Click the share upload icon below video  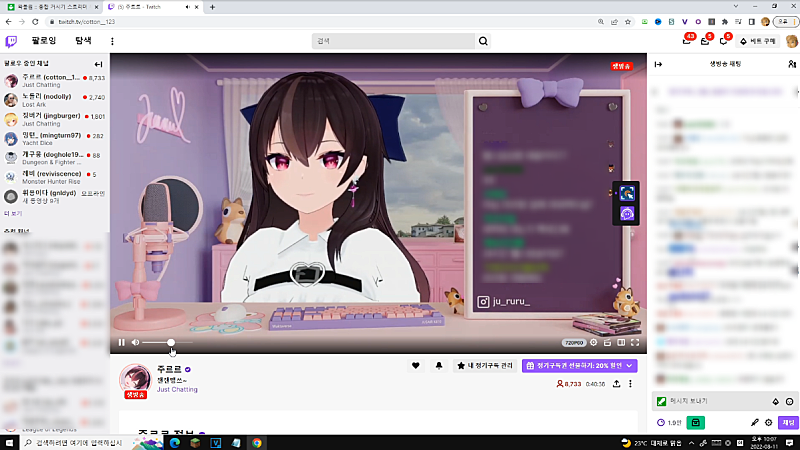click(616, 384)
